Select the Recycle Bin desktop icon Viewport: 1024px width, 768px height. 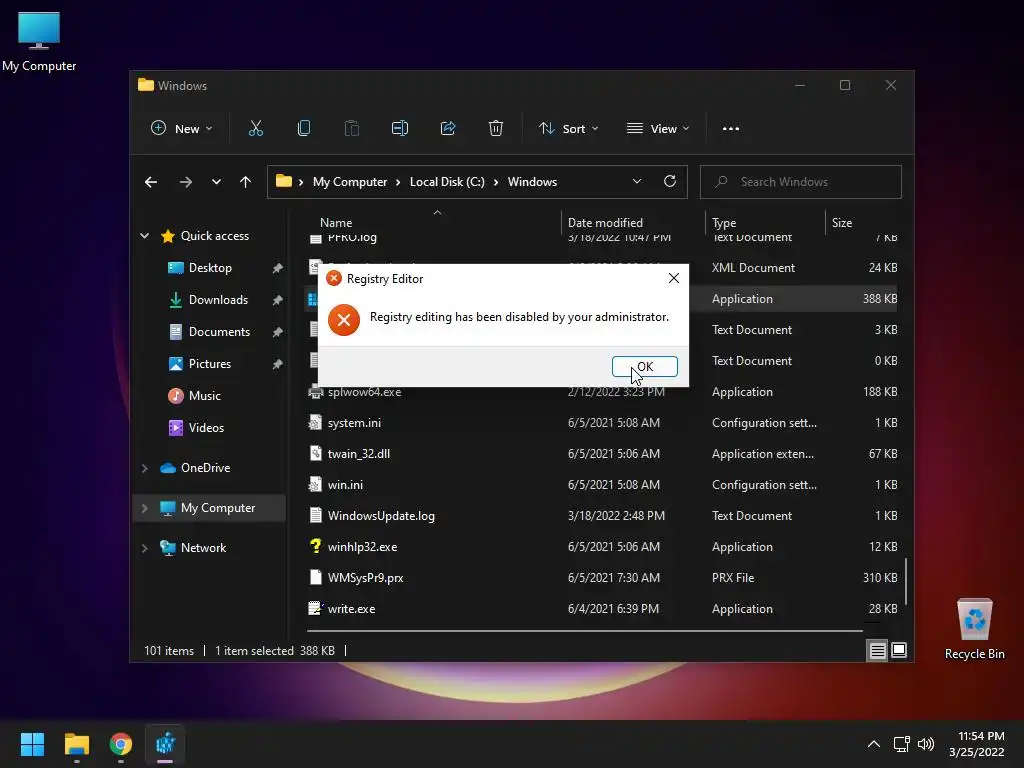[x=974, y=629]
